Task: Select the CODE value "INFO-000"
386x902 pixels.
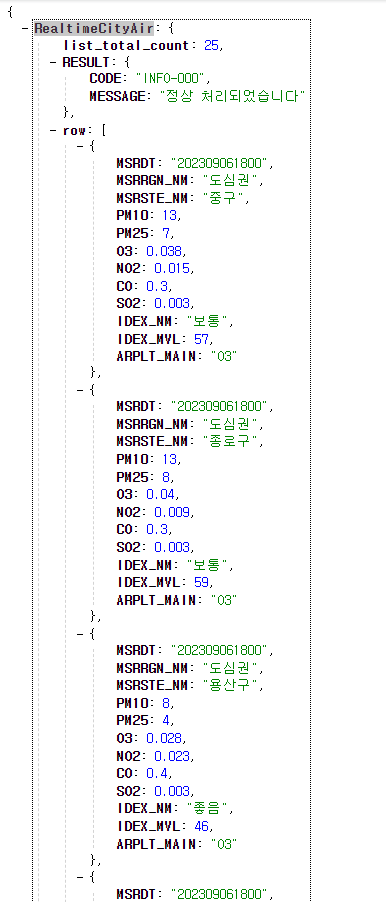Action: pyautogui.click(x=169, y=79)
